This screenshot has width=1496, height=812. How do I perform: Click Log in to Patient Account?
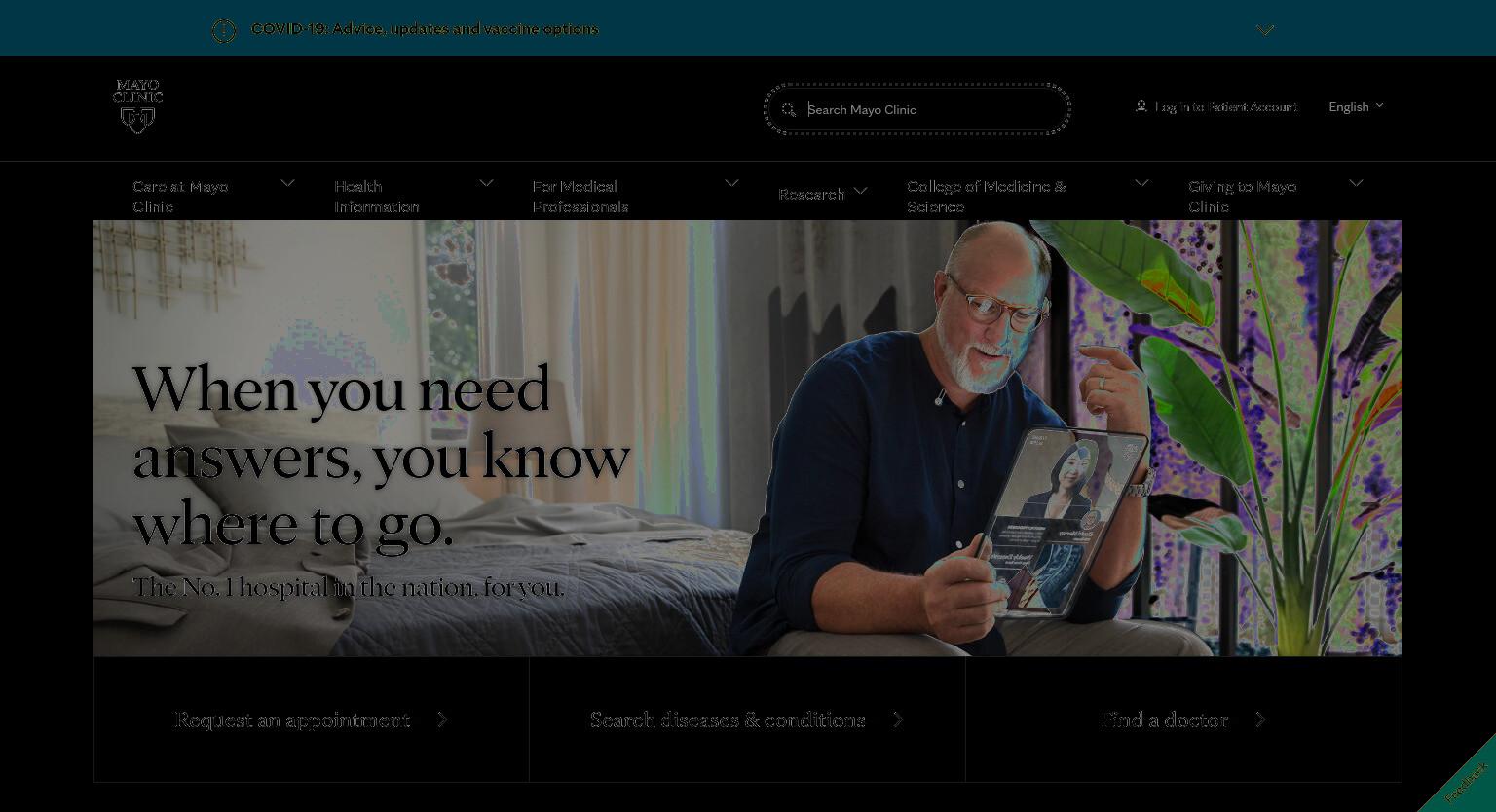(x=1225, y=107)
